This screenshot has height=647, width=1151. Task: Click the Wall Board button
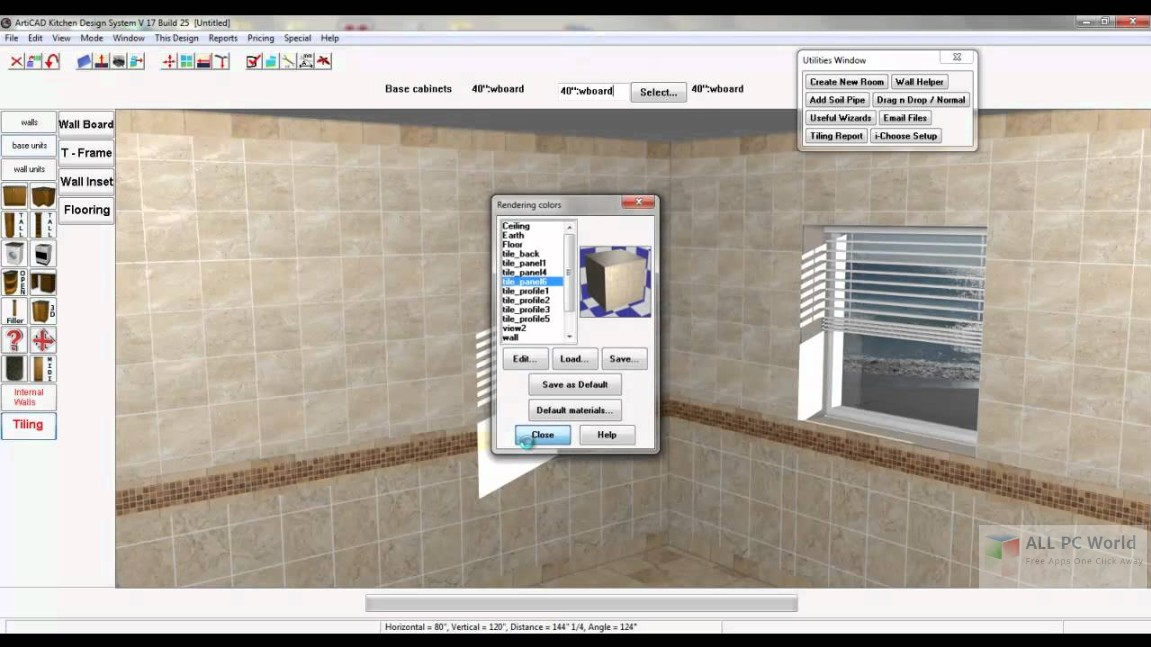(x=86, y=124)
